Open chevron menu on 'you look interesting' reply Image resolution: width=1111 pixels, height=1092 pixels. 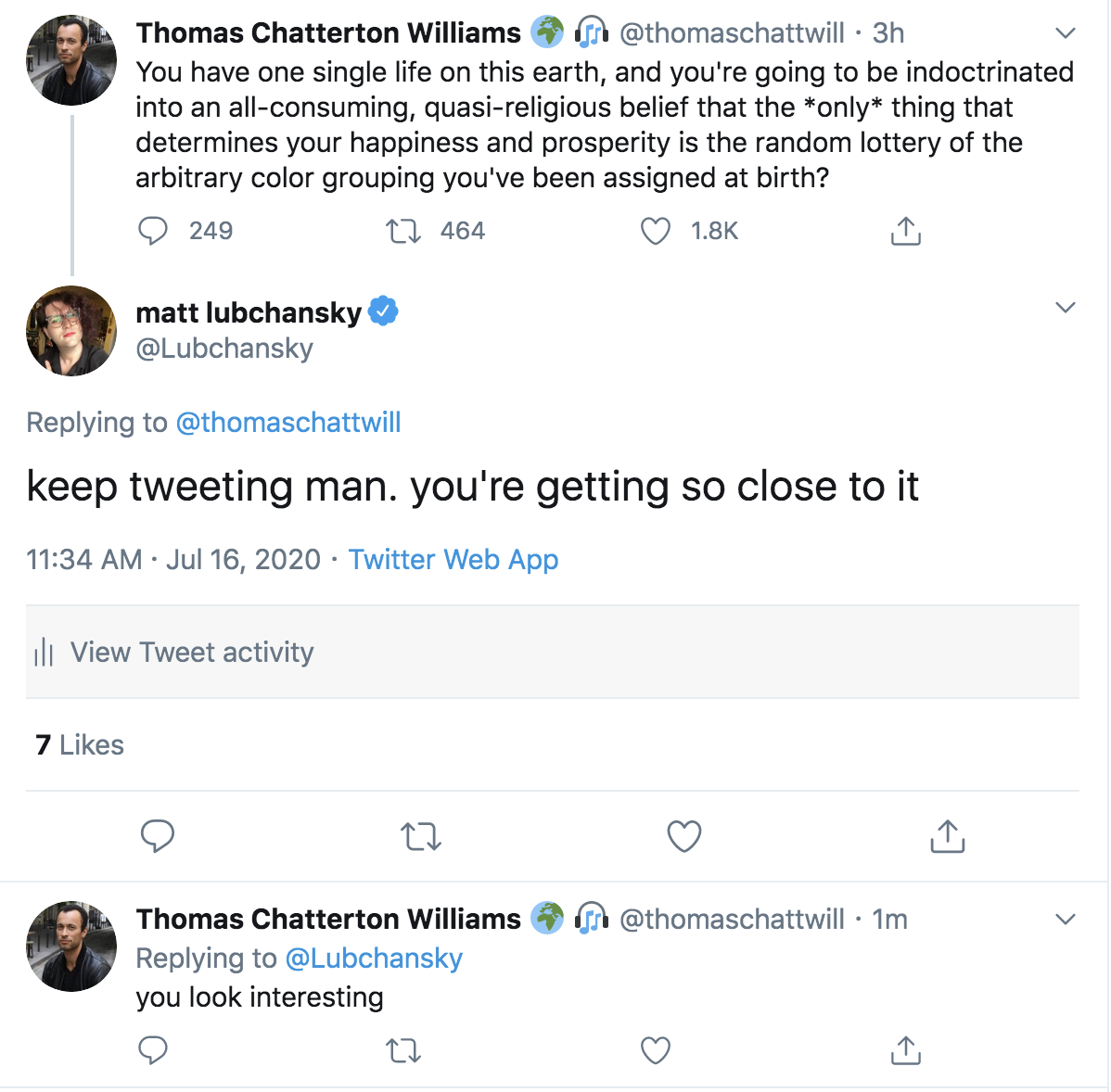(1066, 920)
